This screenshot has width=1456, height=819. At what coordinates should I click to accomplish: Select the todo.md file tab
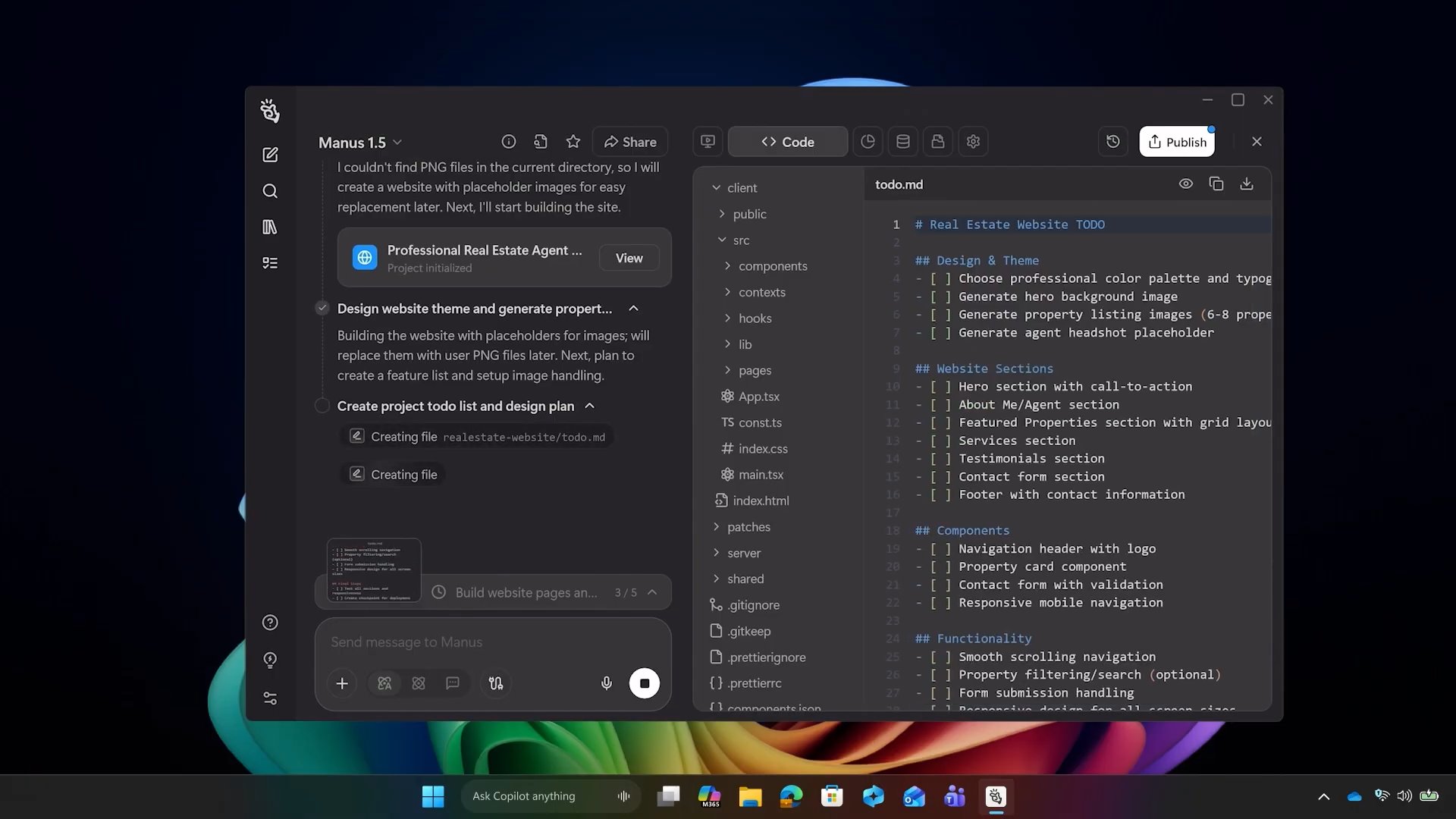point(899,184)
